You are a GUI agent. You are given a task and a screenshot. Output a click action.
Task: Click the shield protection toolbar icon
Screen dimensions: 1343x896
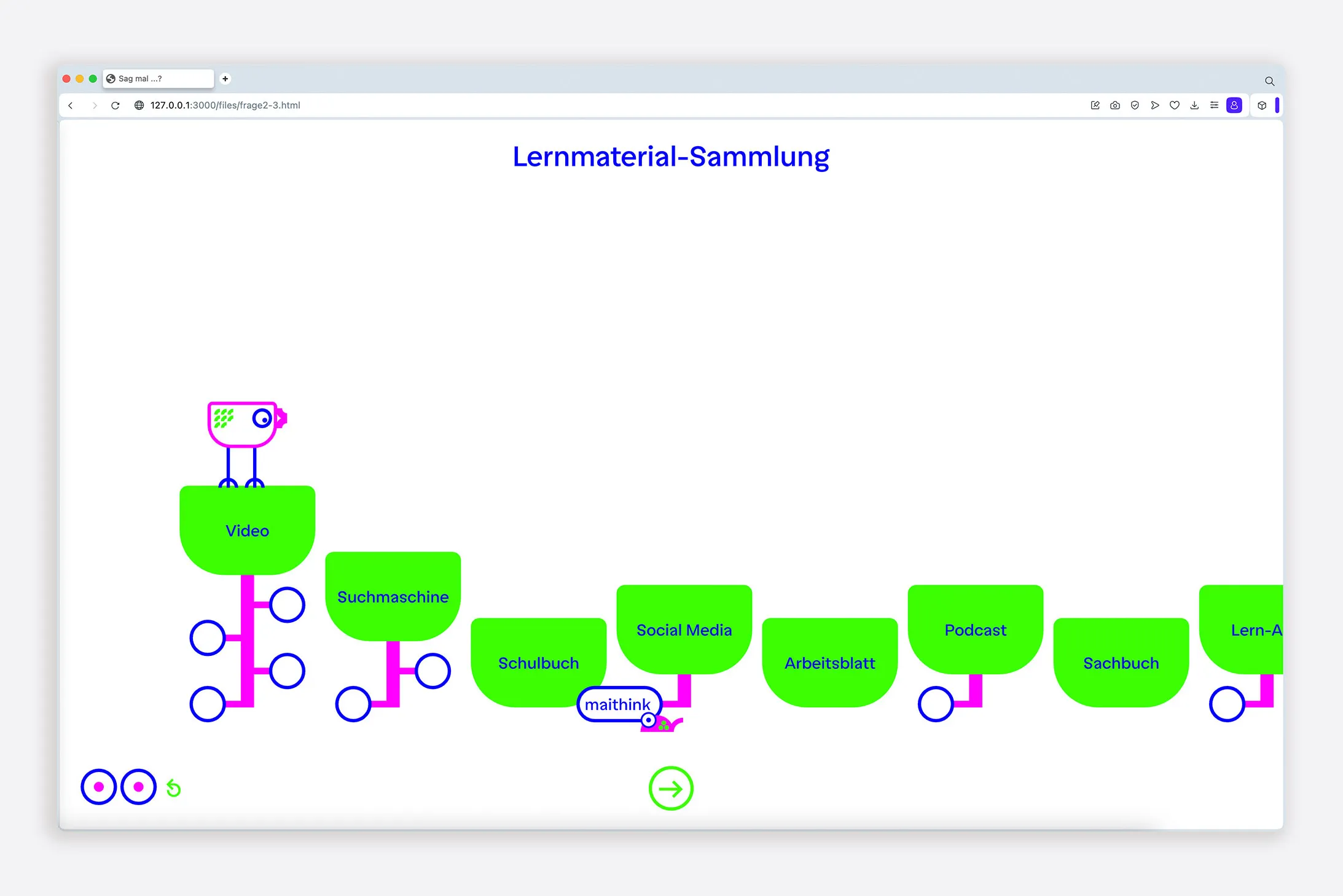(1135, 105)
